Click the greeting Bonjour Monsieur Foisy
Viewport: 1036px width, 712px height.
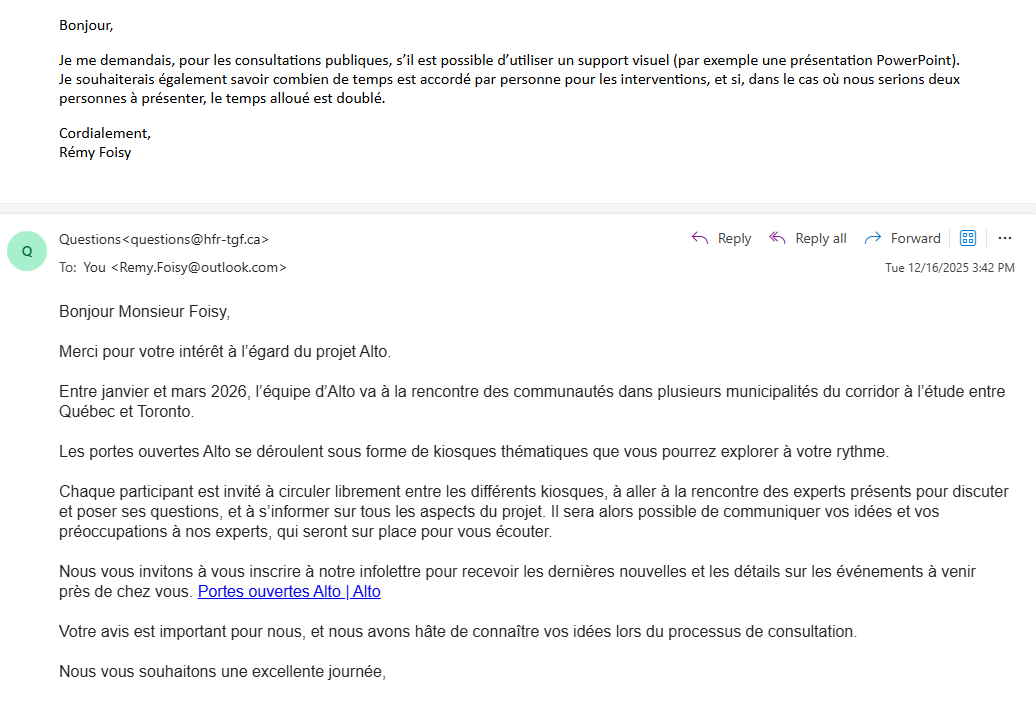(144, 311)
